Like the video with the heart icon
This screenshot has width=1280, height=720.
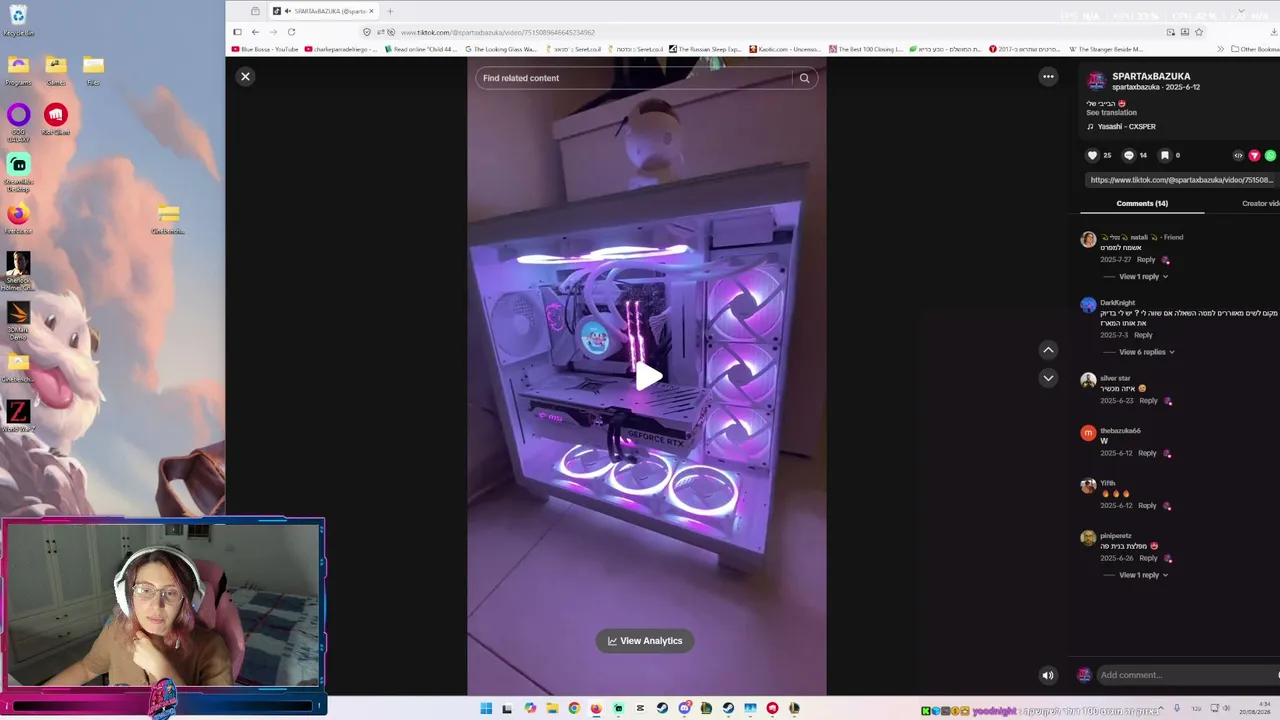tap(1092, 155)
